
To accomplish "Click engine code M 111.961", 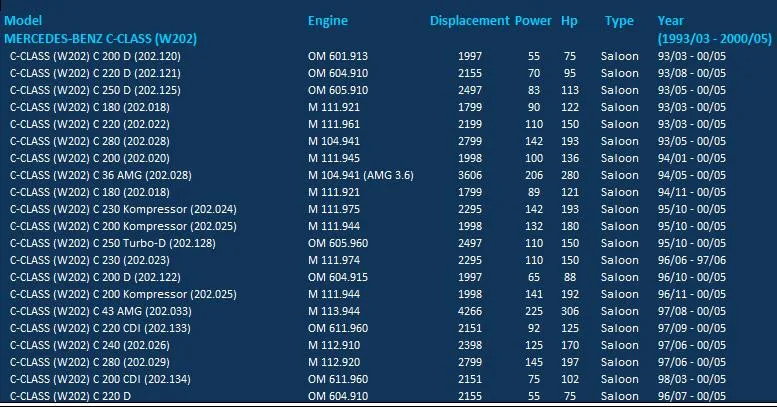I will coord(334,124).
